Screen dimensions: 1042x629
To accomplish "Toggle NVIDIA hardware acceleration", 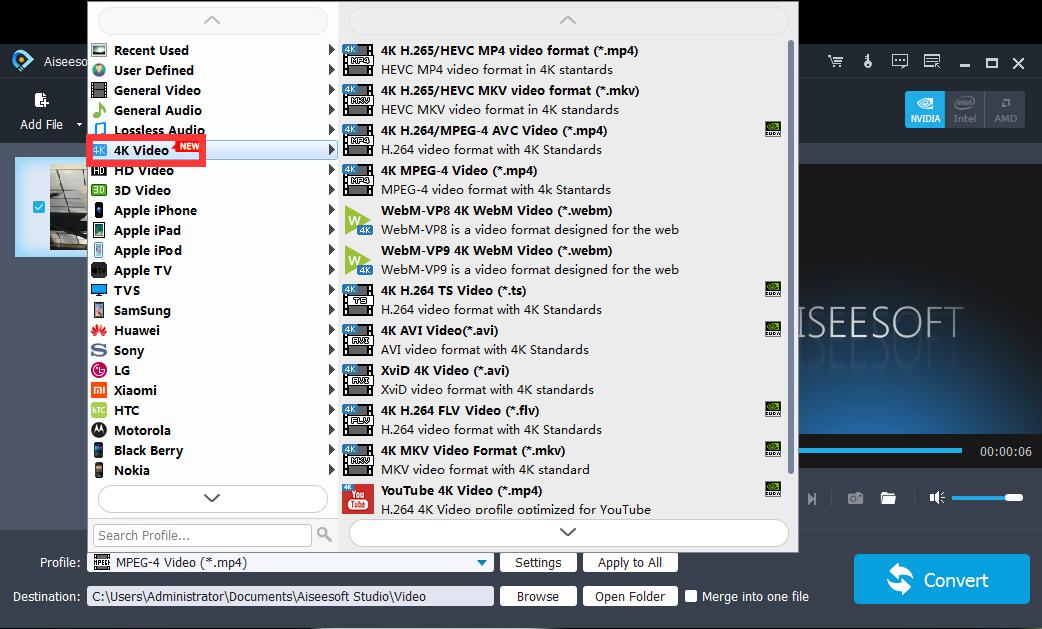I will 925,109.
